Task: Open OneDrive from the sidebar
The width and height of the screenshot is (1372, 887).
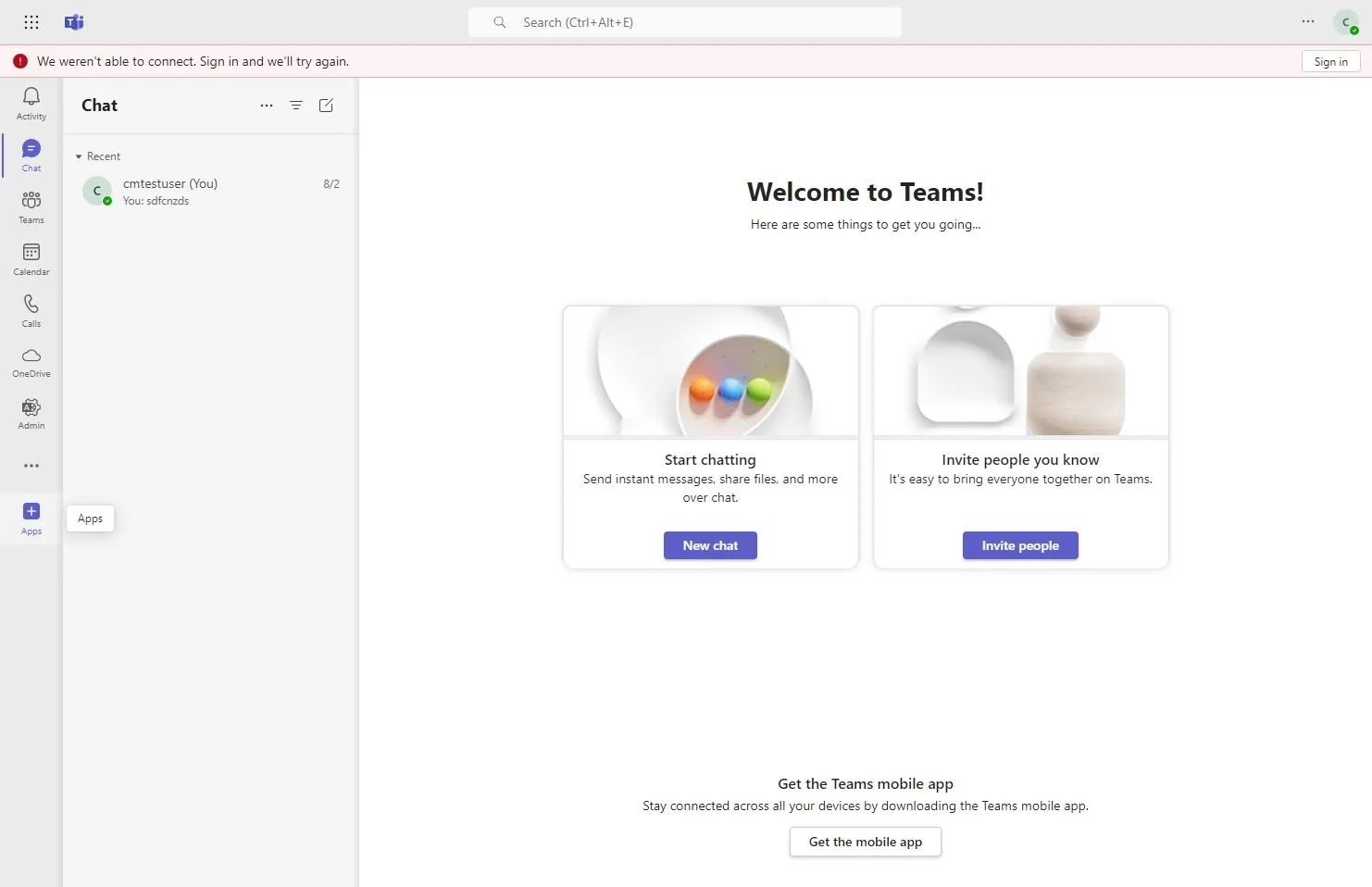Action: [x=31, y=362]
